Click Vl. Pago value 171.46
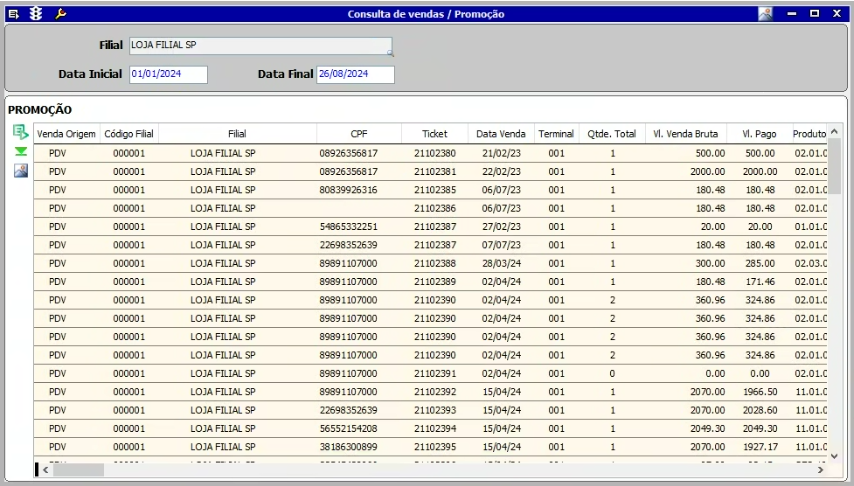 (760, 282)
